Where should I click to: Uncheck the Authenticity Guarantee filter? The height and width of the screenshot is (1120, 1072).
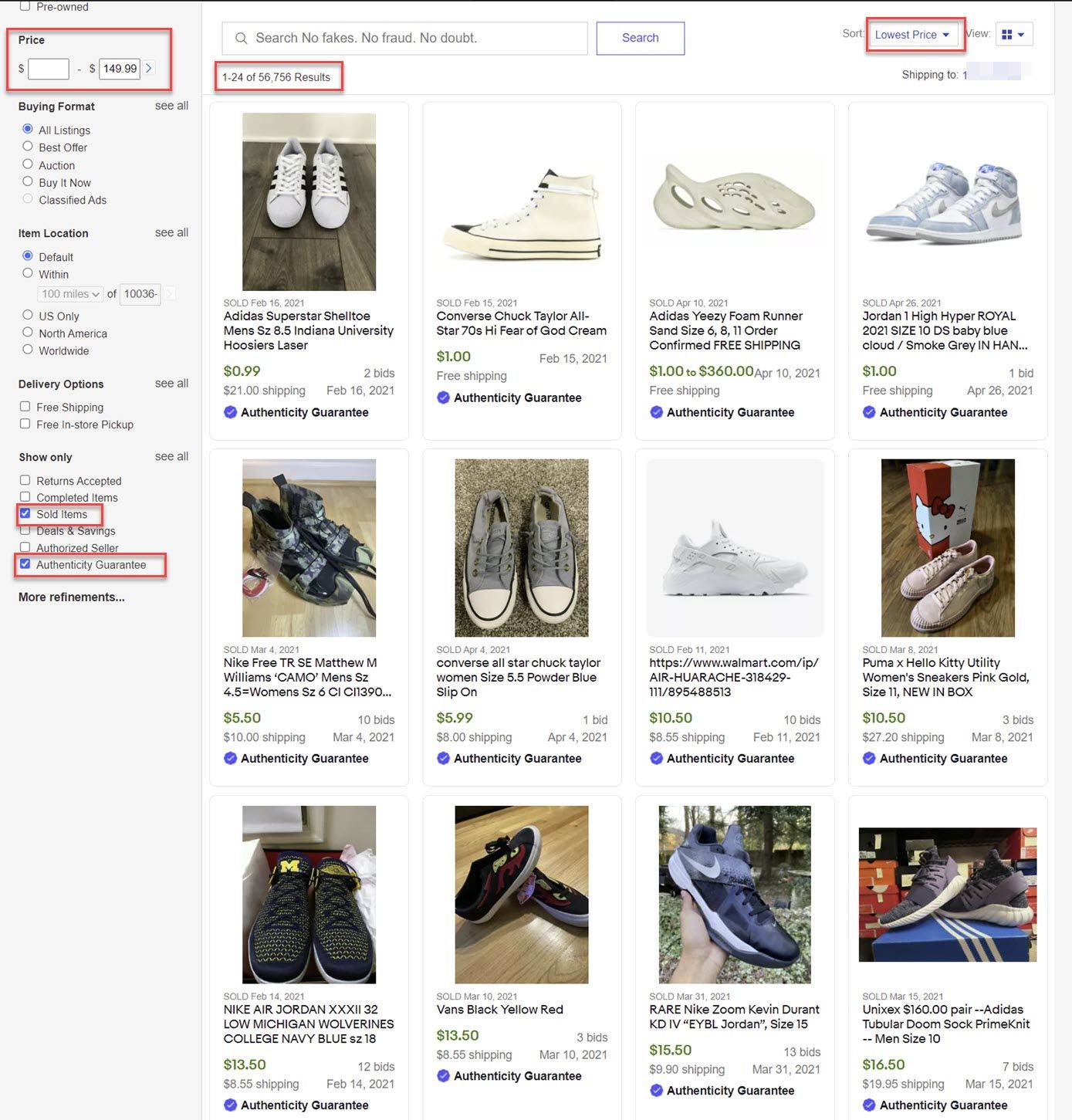pos(25,564)
